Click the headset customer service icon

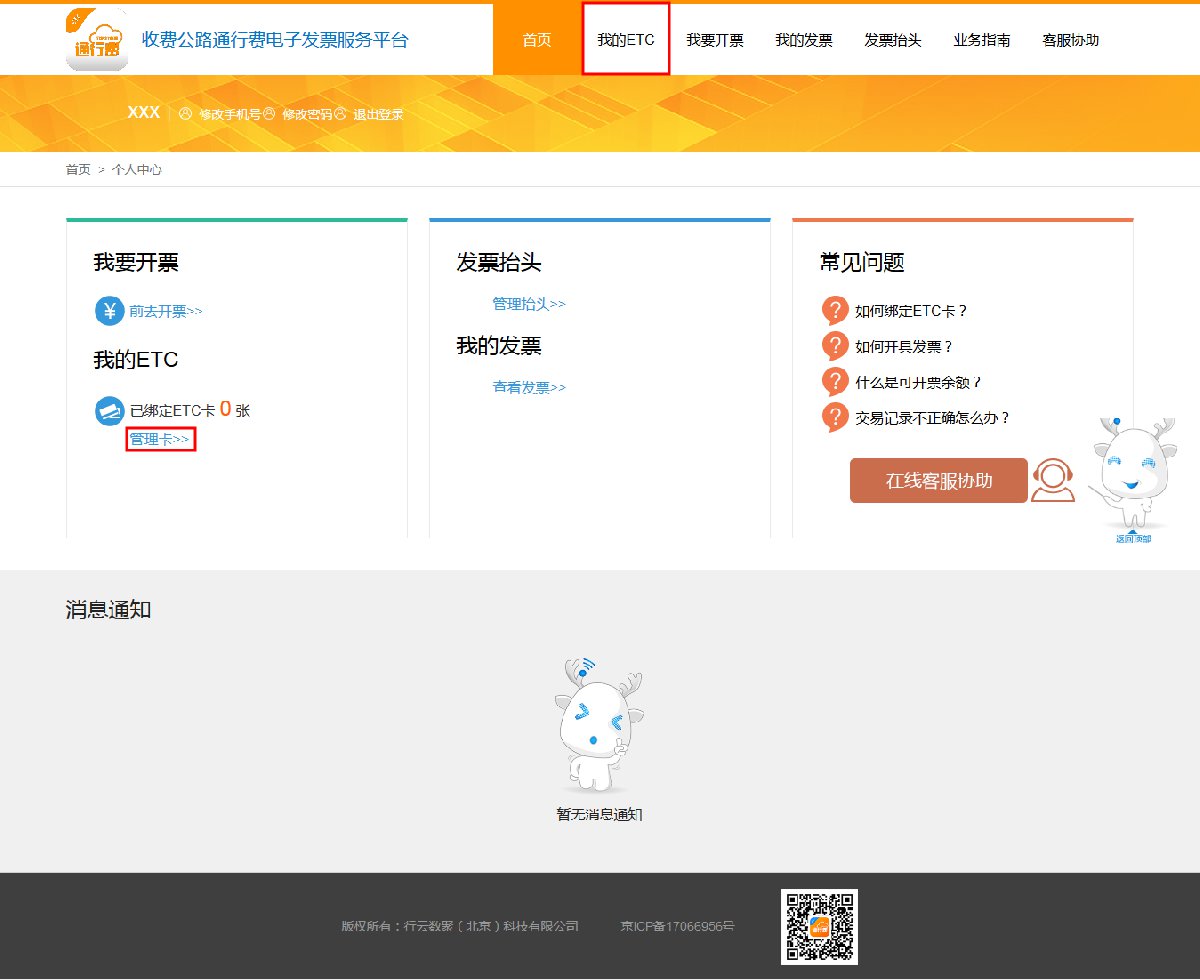click(1053, 481)
